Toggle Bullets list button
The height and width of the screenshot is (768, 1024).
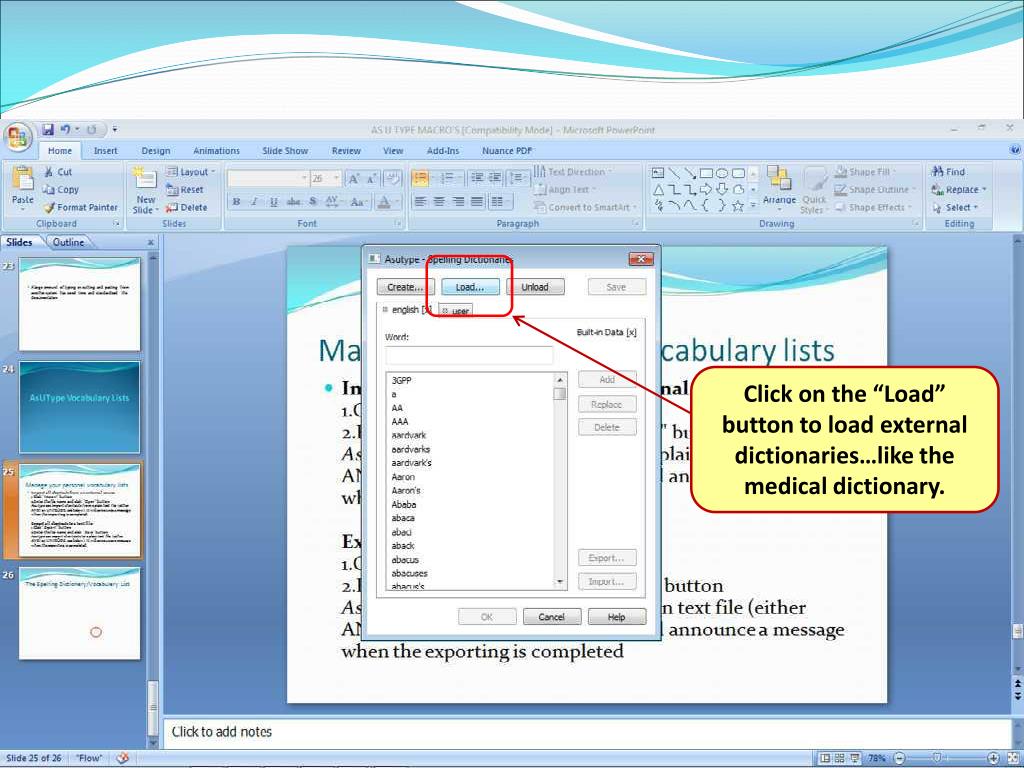[x=421, y=178]
